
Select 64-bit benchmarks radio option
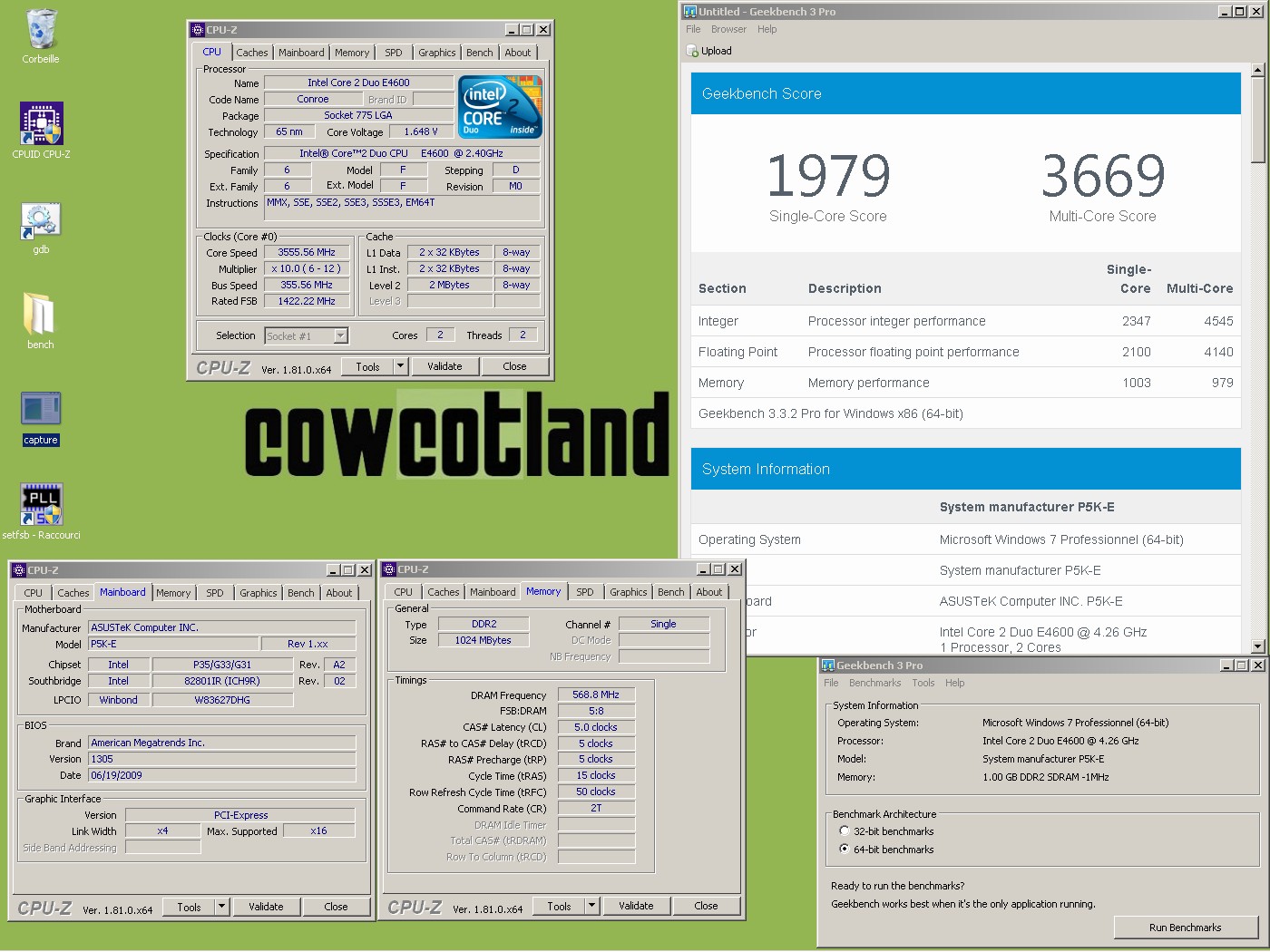(845, 849)
